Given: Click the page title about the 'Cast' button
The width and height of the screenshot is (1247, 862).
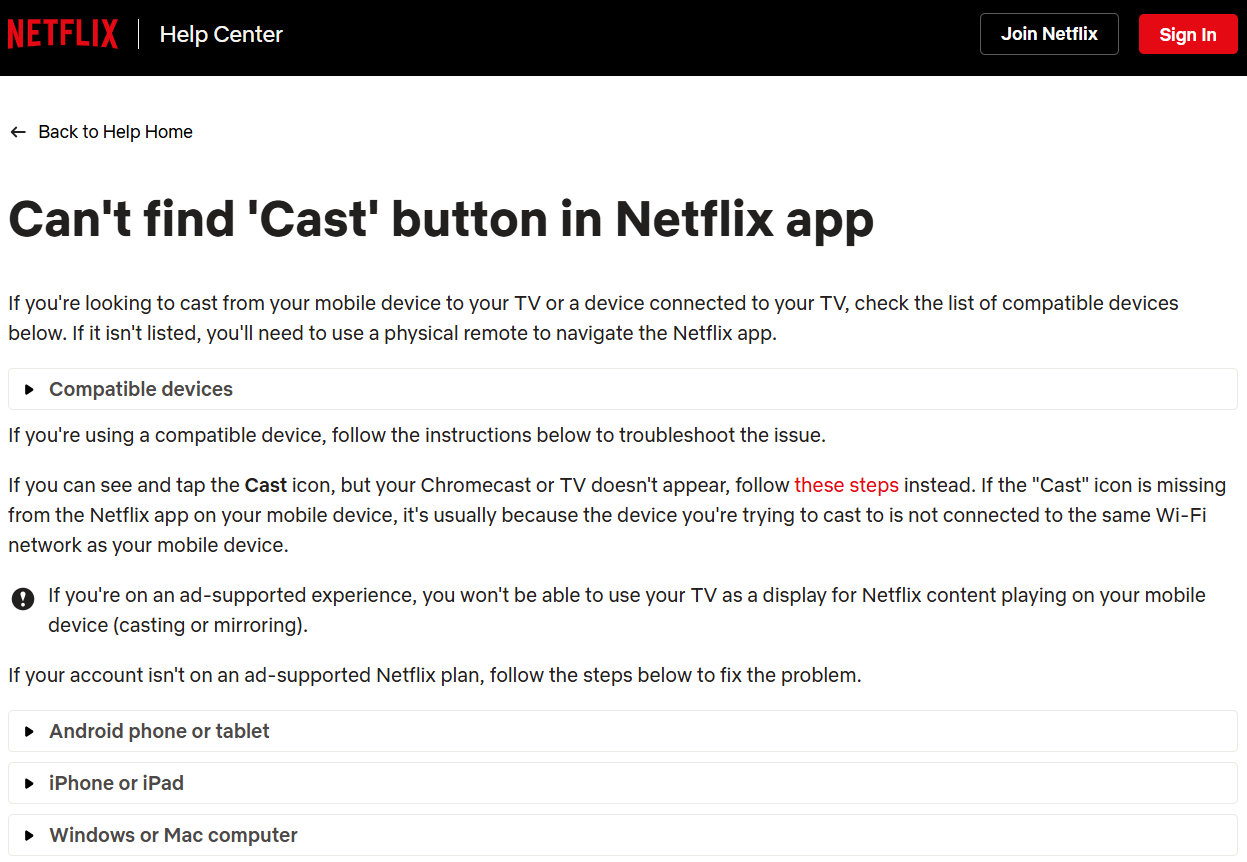Looking at the screenshot, I should pos(441,219).
